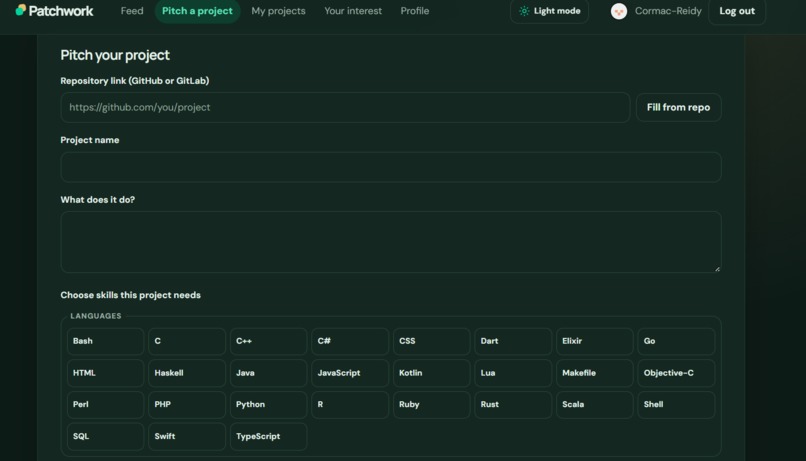Select the Dart skill
Image resolution: width=806 pixels, height=461 pixels.
tap(513, 341)
